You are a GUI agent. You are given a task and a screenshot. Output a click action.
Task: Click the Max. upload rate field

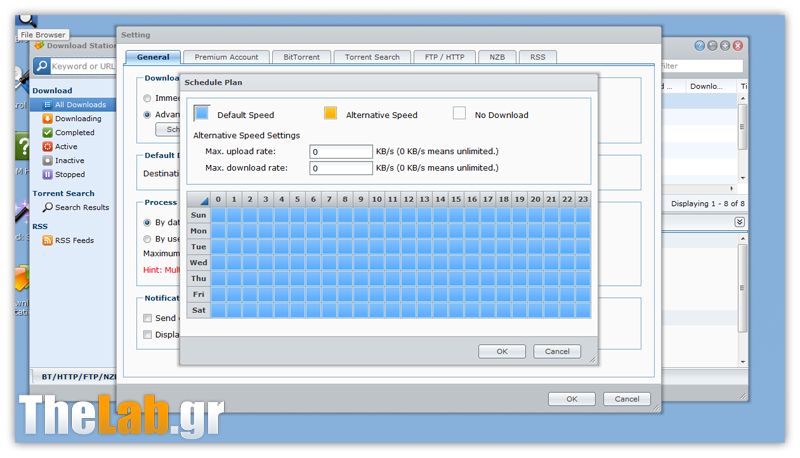[340, 151]
